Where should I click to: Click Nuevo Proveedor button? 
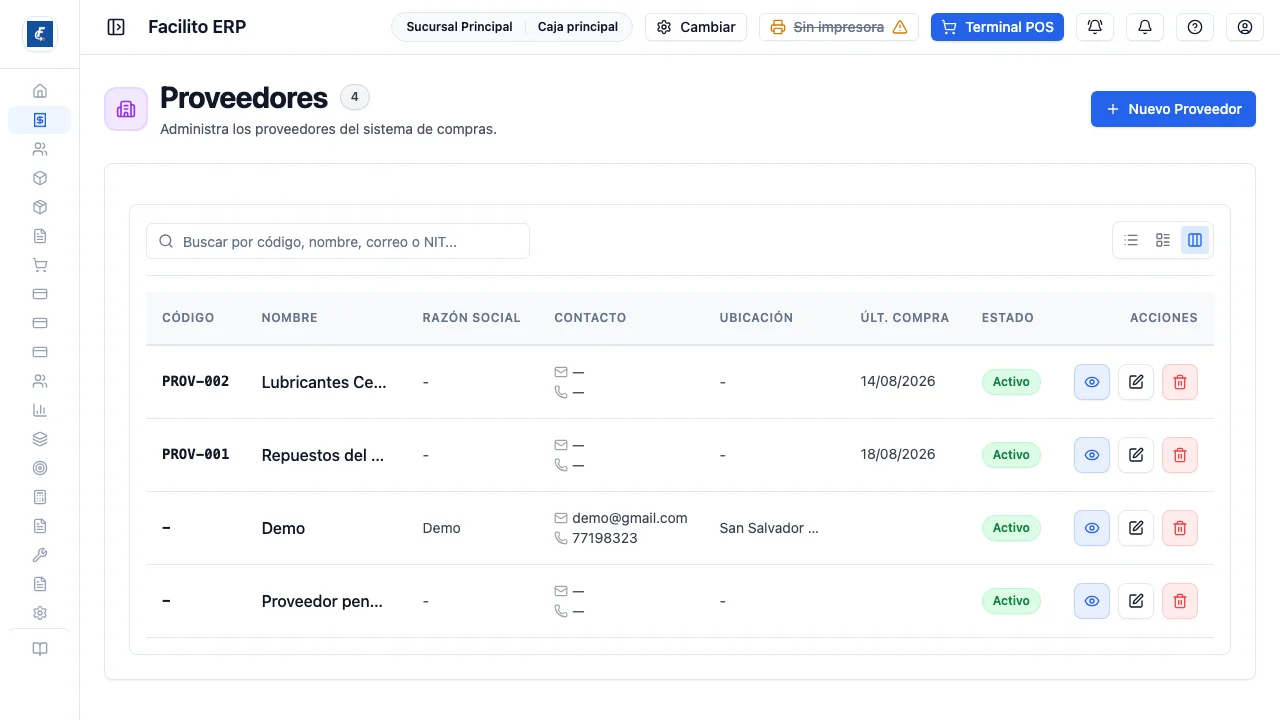click(1173, 109)
